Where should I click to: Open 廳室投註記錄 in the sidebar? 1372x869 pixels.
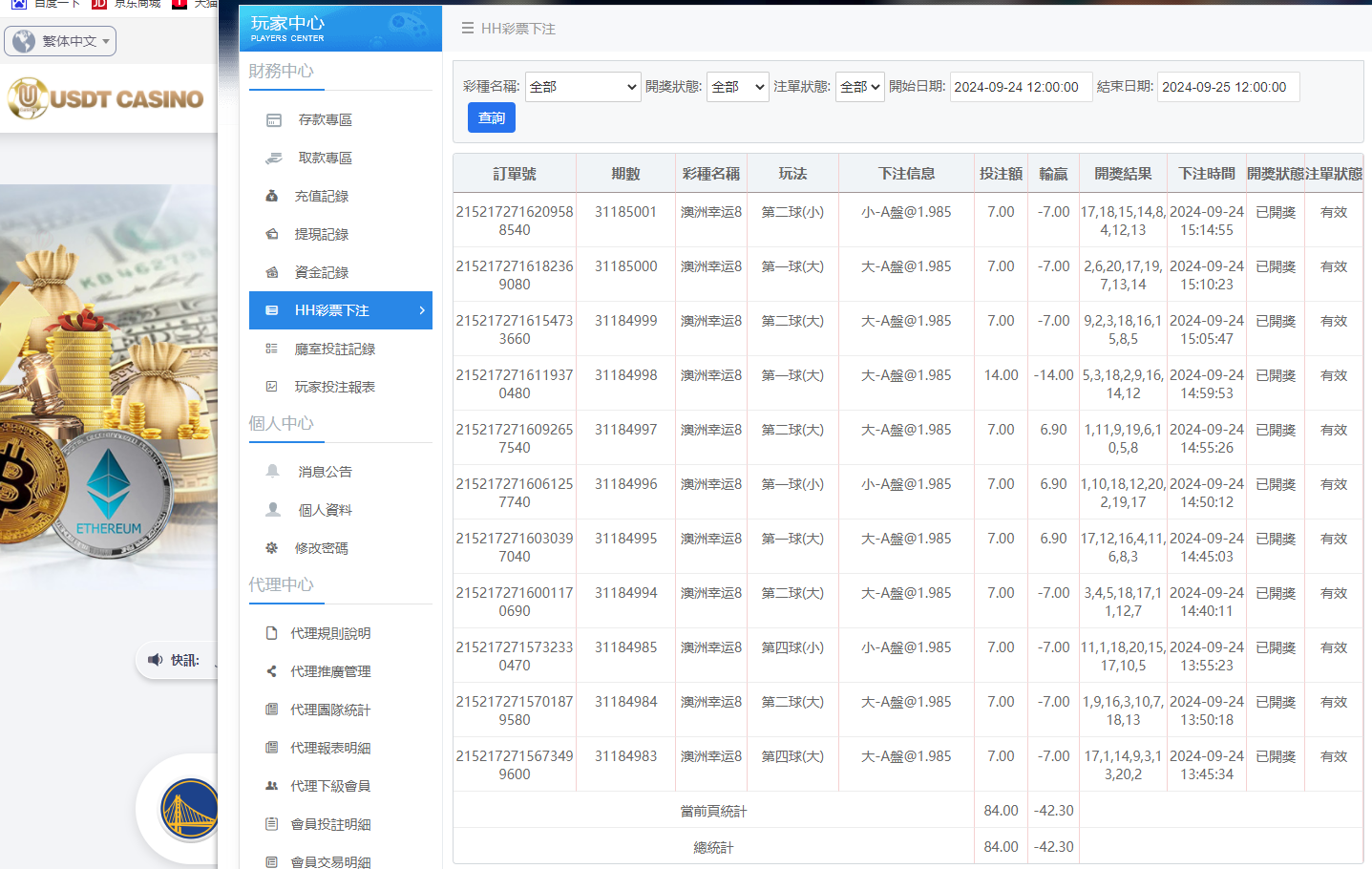pyautogui.click(x=334, y=350)
